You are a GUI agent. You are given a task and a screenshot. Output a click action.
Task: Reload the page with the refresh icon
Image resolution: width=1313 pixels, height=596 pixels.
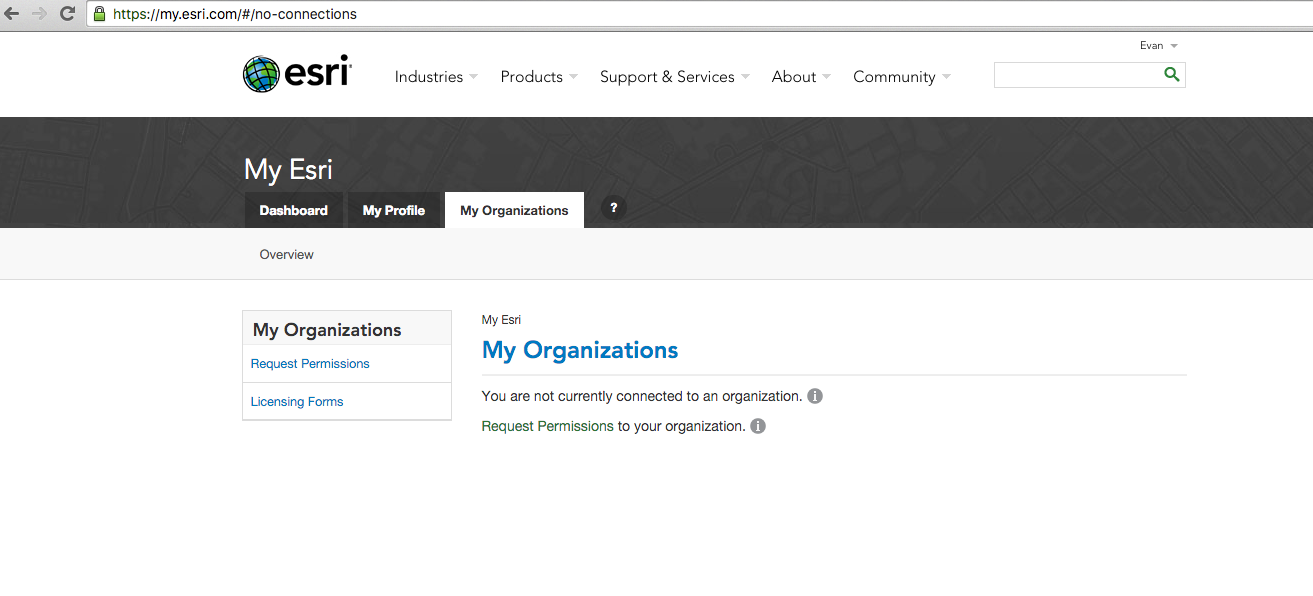[67, 14]
